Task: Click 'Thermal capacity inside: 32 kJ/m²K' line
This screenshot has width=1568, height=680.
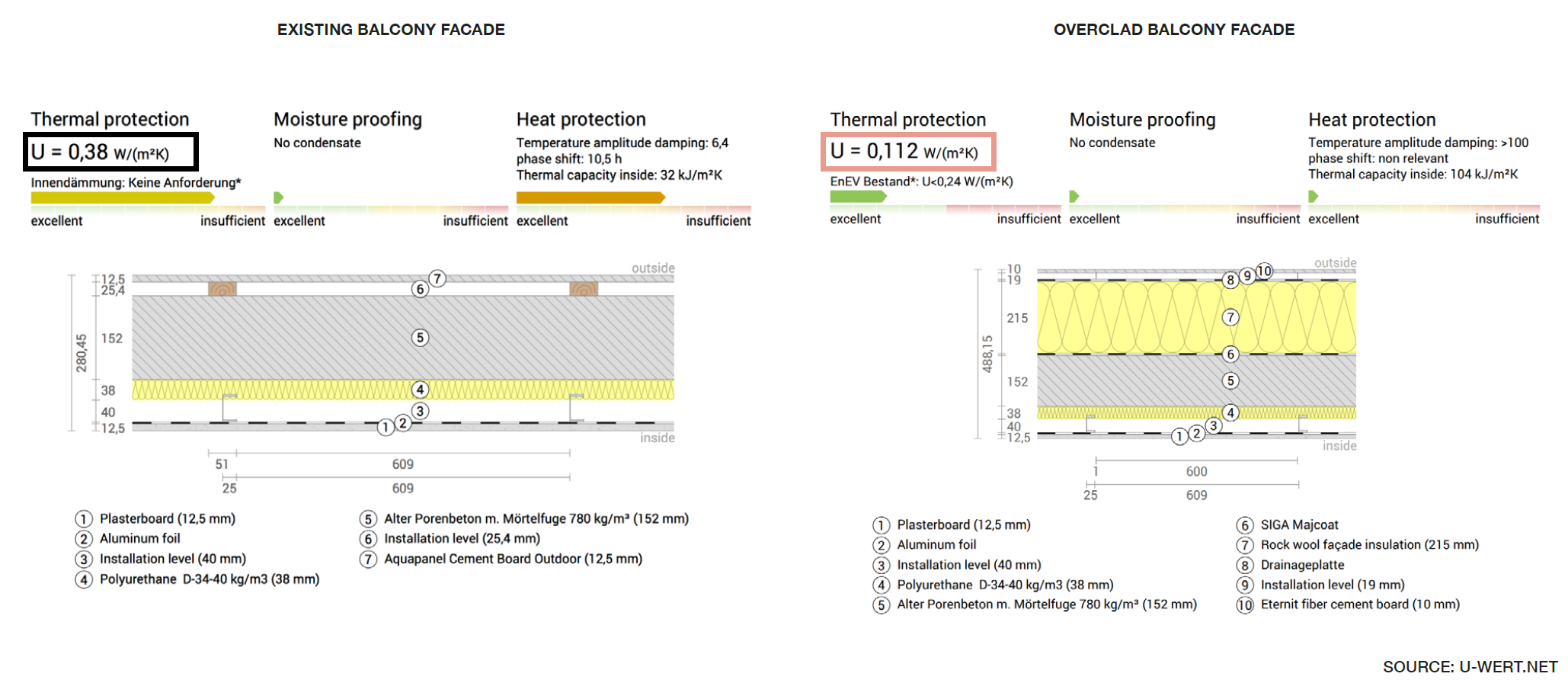Action: 619,175
